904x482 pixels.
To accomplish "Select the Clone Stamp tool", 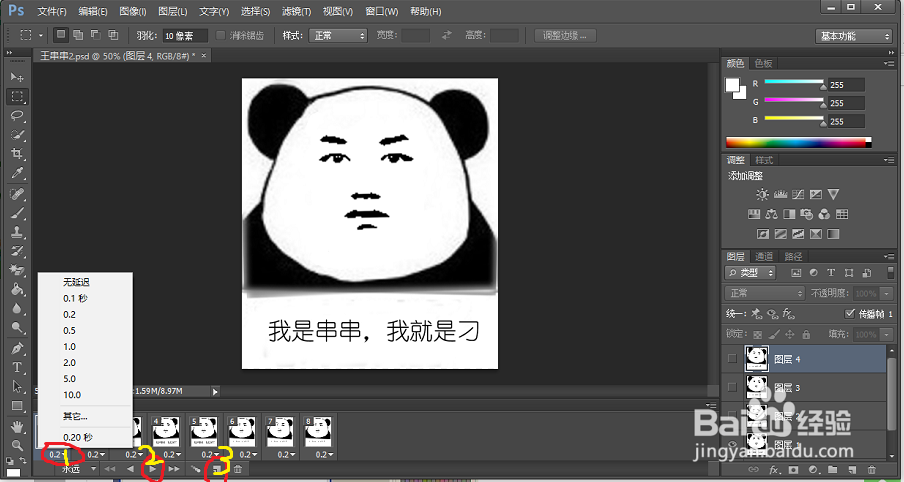I will coord(17,232).
